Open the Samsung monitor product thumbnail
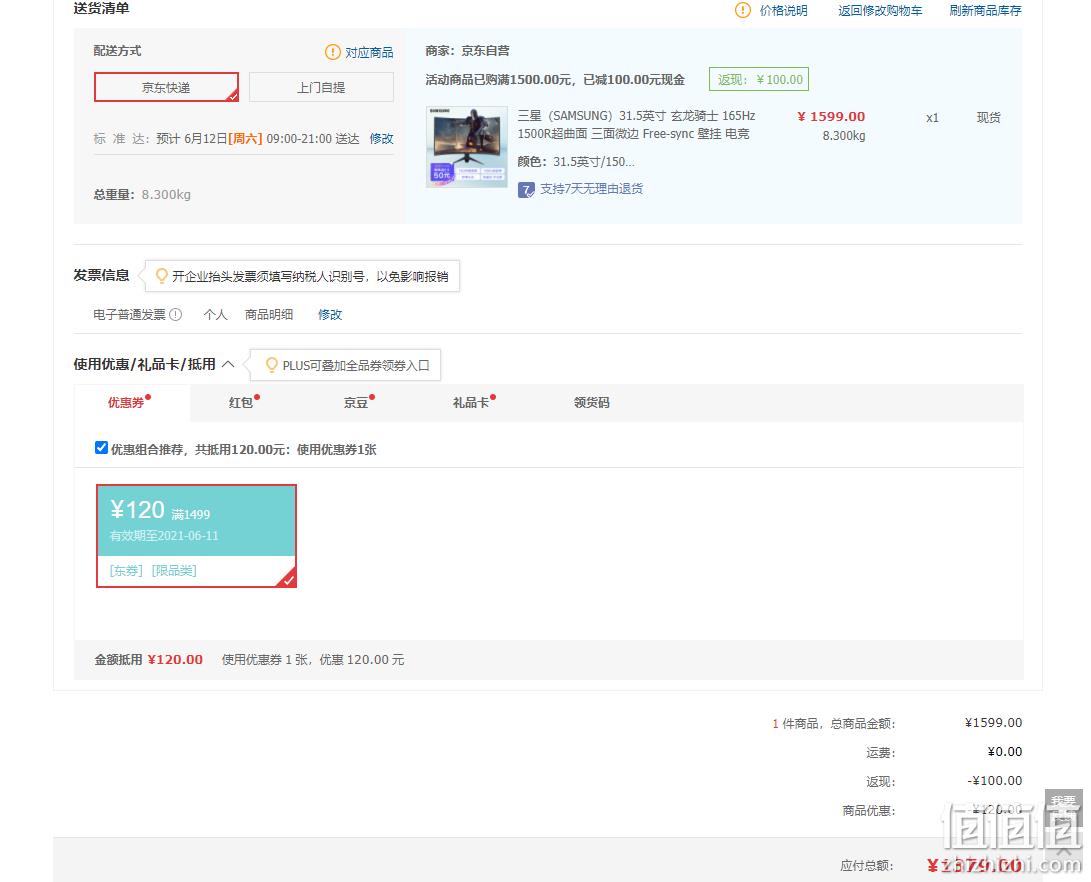 click(467, 147)
